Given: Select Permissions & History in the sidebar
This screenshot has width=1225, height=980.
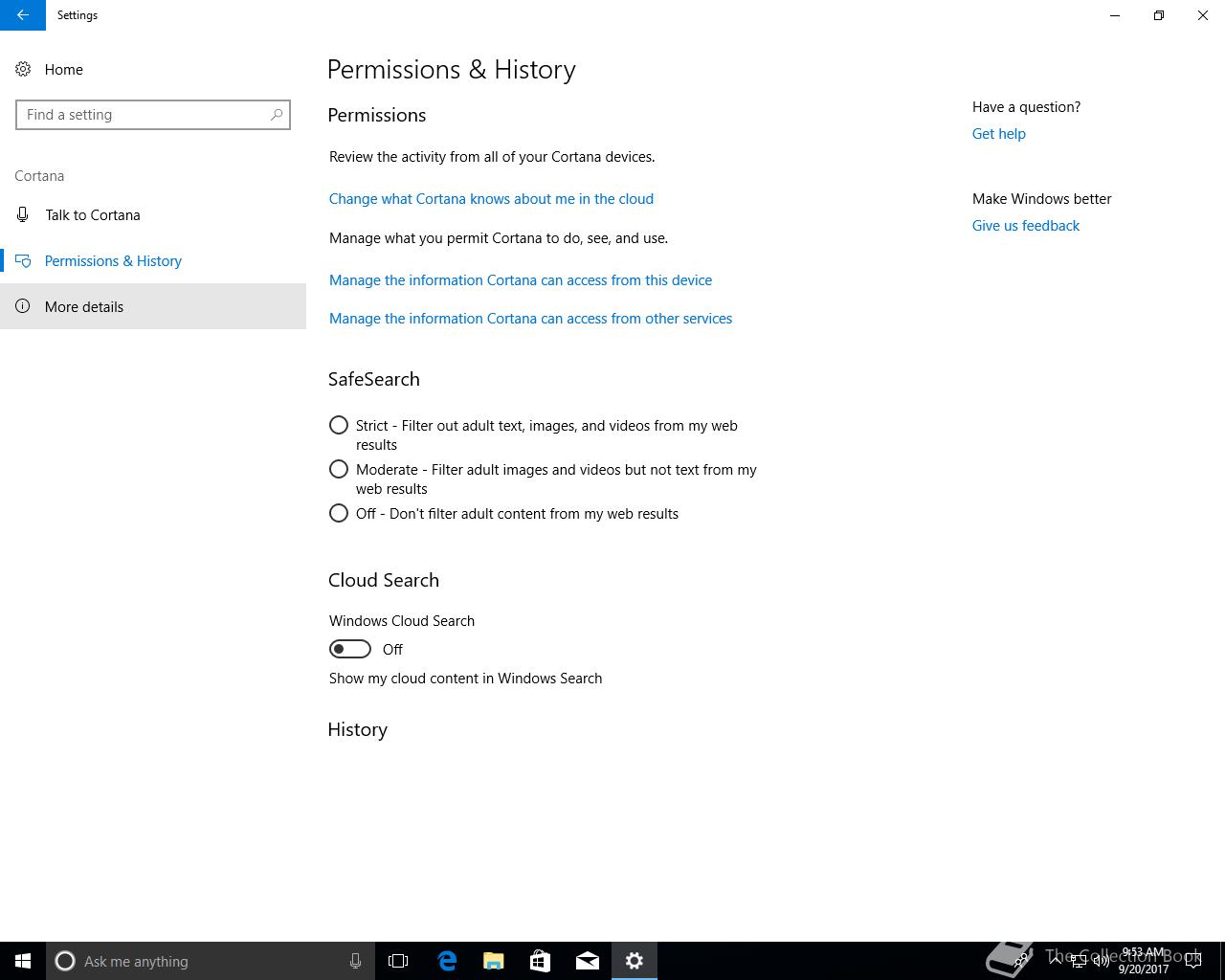Looking at the screenshot, I should point(153,260).
